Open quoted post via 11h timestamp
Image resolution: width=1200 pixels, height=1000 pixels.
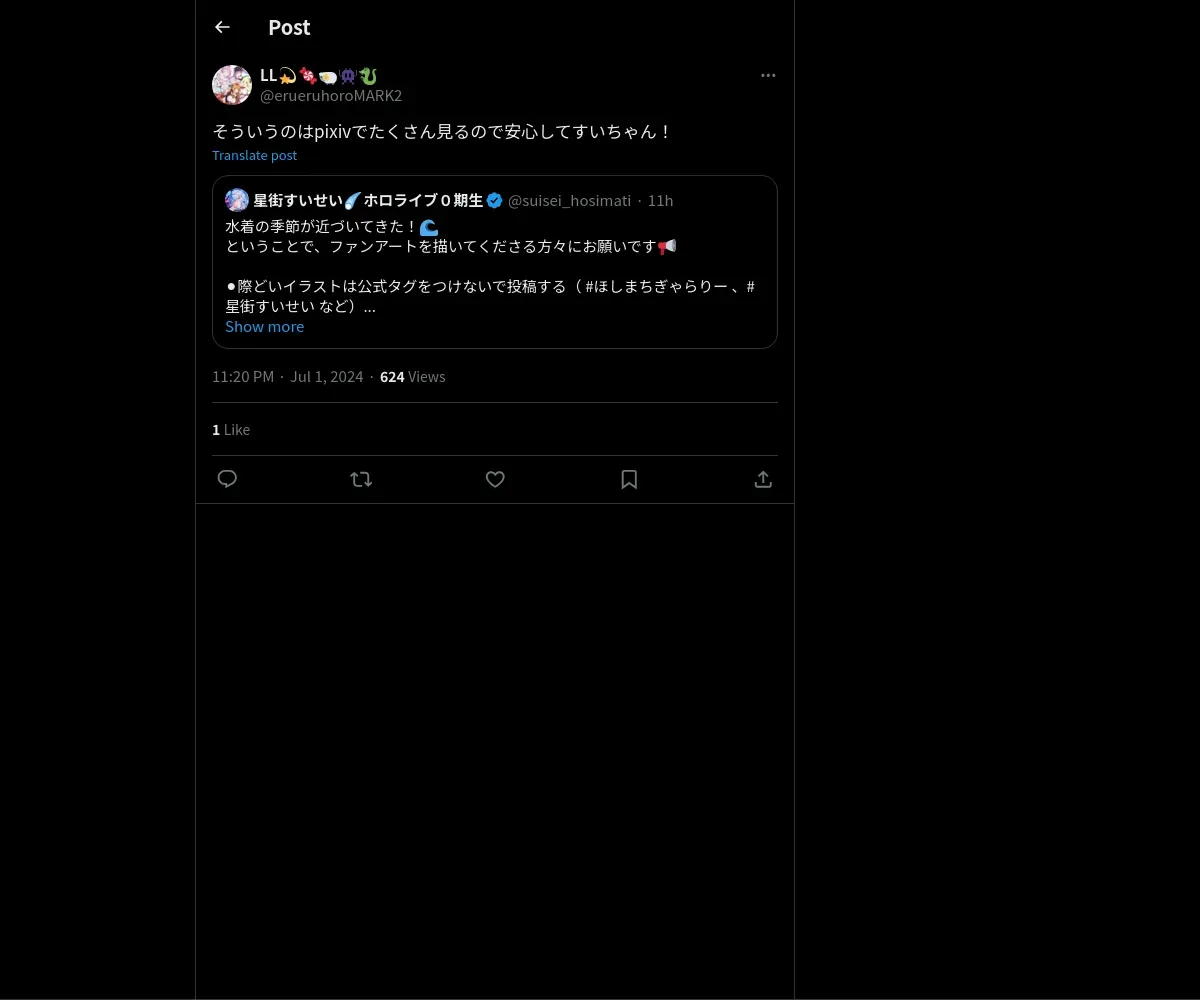pos(660,200)
